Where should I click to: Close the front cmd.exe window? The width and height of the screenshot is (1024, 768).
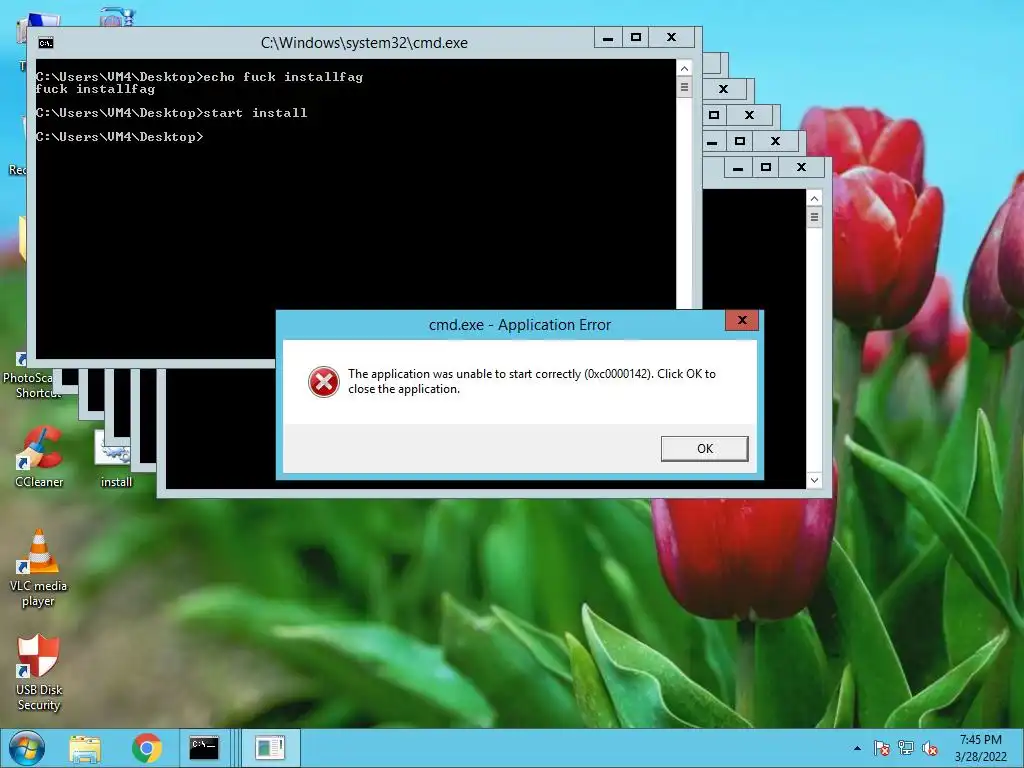tap(671, 38)
